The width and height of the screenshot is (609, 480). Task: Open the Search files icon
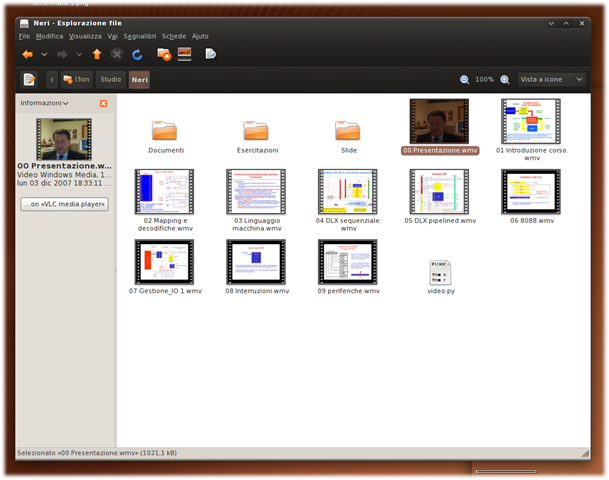211,54
